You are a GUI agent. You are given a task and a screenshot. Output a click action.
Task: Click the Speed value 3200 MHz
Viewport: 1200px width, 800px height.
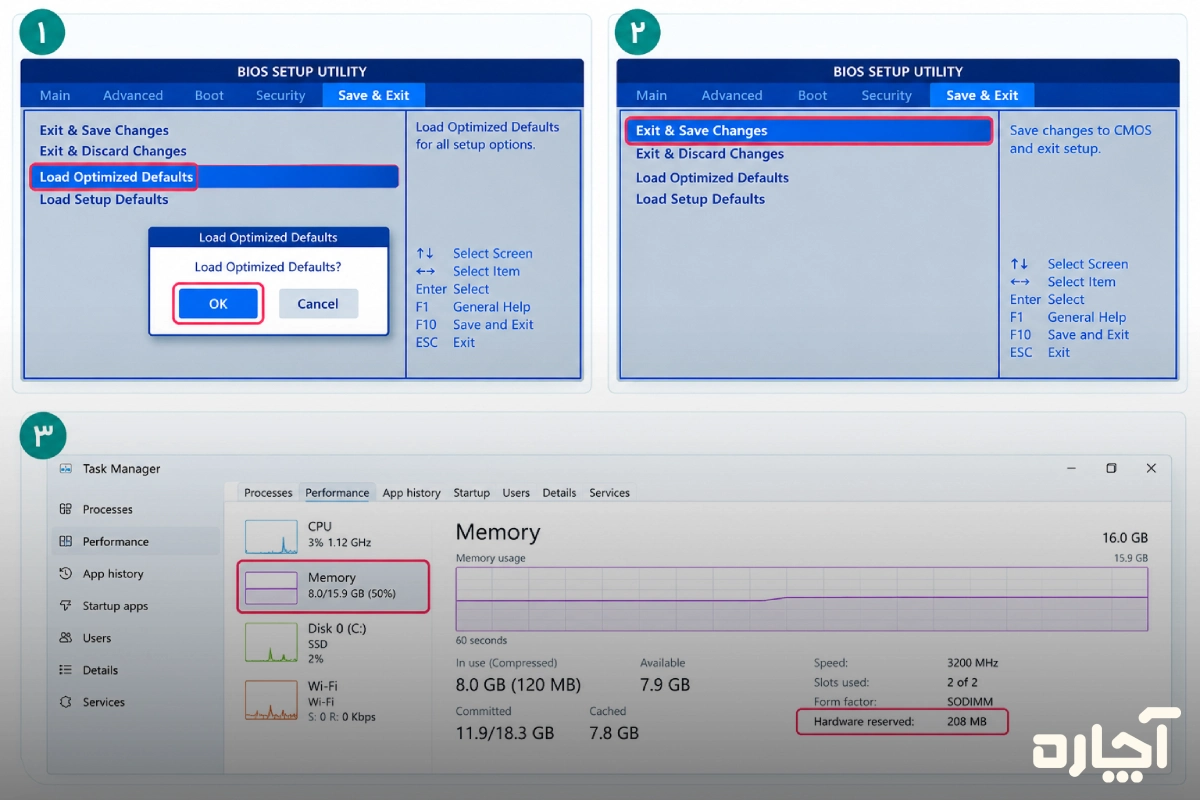972,663
